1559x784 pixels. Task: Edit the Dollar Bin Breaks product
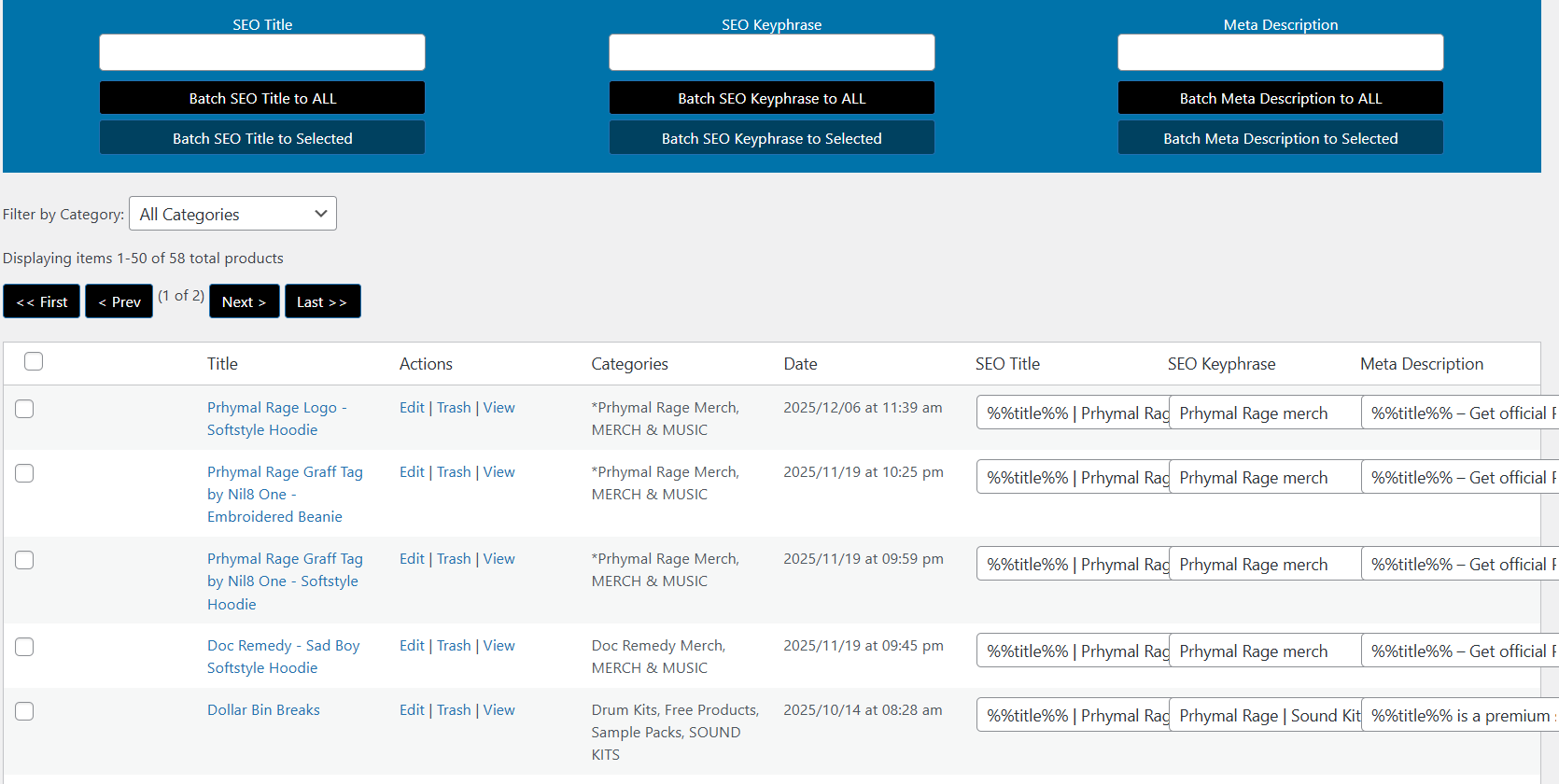coord(412,710)
